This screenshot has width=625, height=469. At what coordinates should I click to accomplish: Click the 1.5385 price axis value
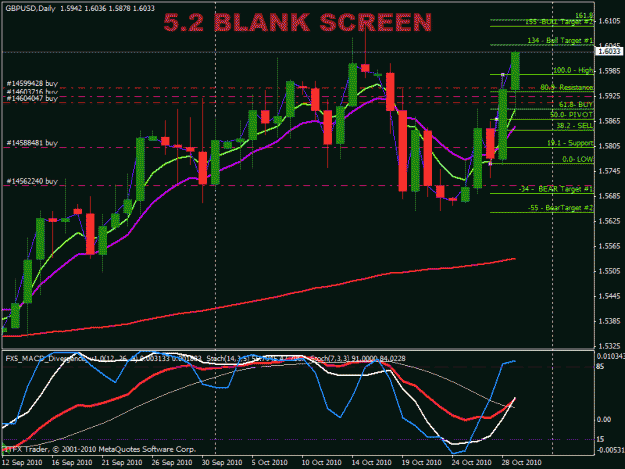(x=609, y=321)
